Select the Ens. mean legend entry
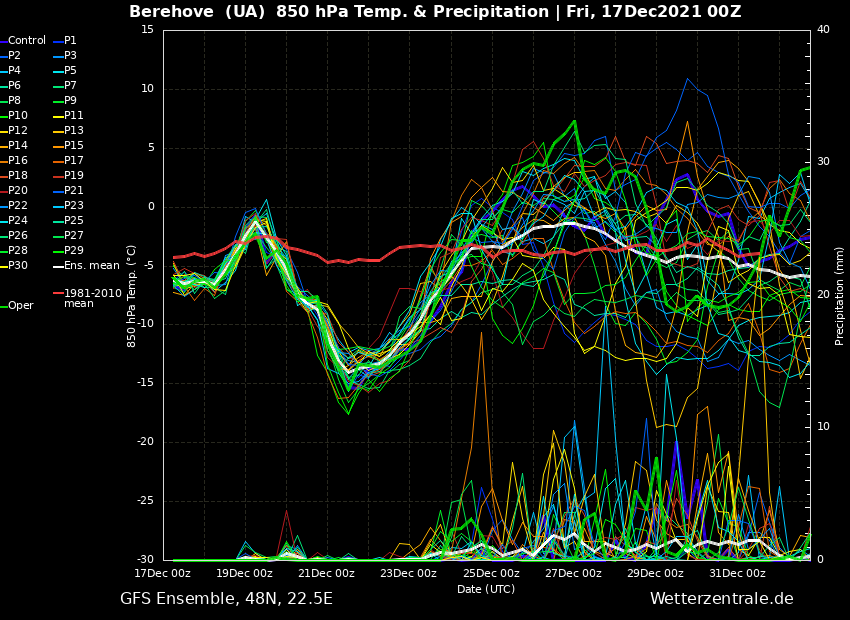The width and height of the screenshot is (850, 620). 91,266
